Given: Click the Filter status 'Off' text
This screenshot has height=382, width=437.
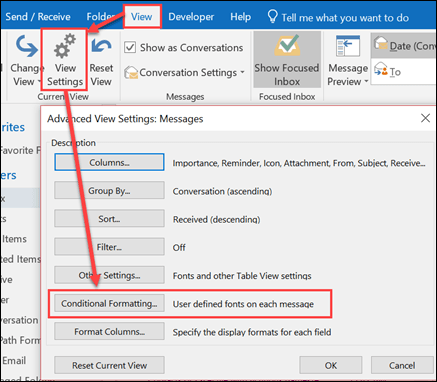Looking at the screenshot, I should coord(179,247).
